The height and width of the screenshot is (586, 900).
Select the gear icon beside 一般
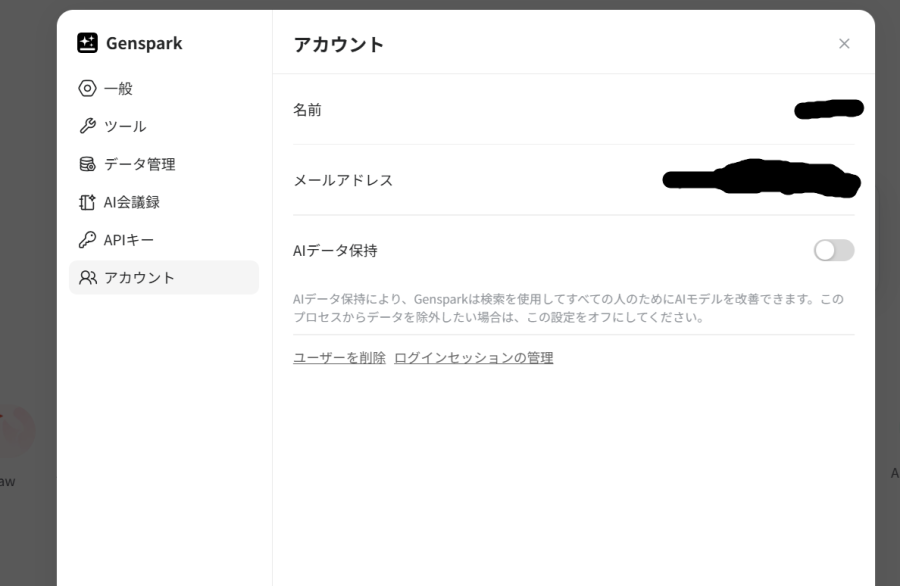pos(87,88)
